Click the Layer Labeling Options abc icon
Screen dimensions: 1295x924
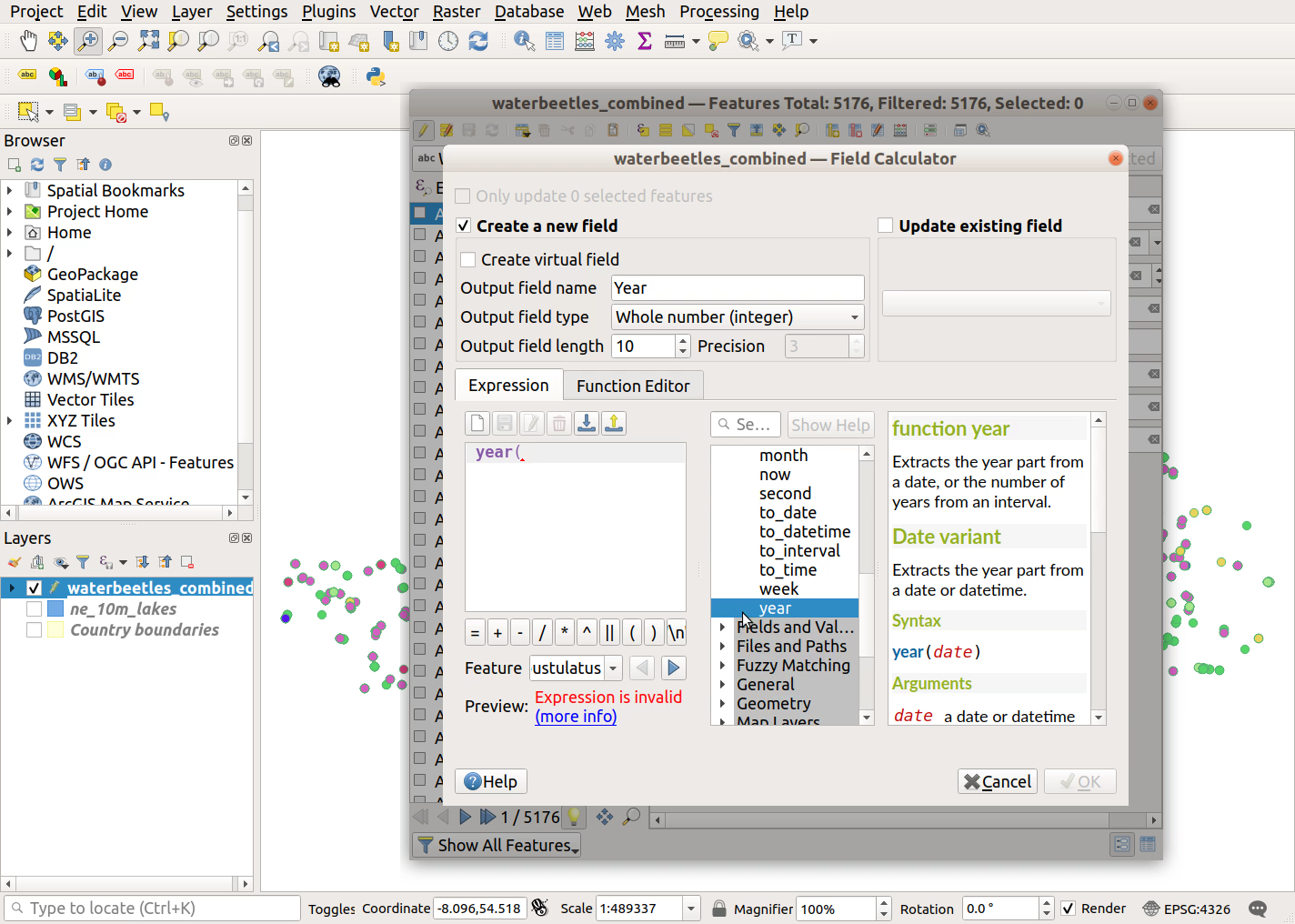27,75
